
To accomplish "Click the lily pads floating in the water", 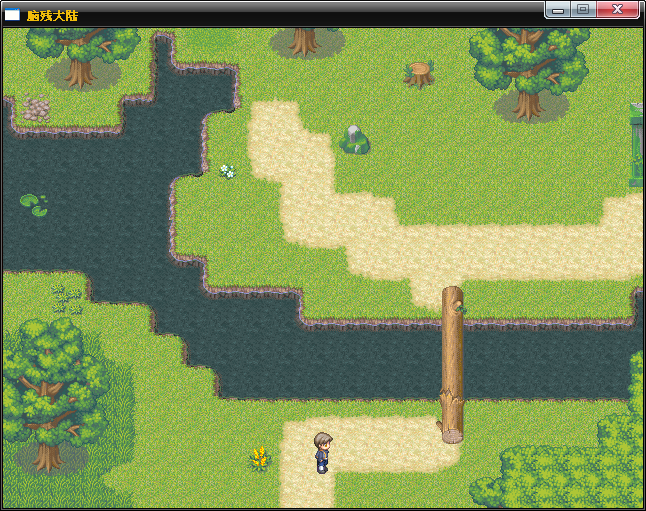I will click(x=34, y=205).
